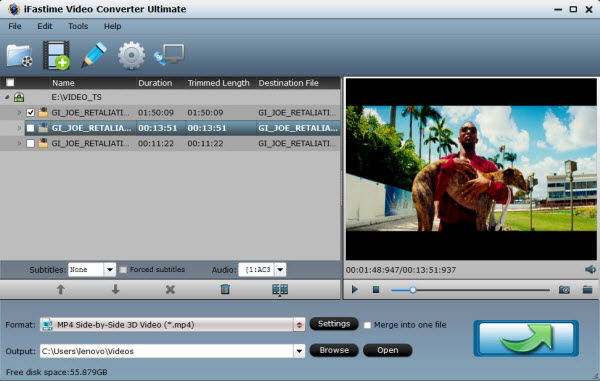Click the iFastime app logo icon
This screenshot has width=600, height=381.
pos(13,9)
